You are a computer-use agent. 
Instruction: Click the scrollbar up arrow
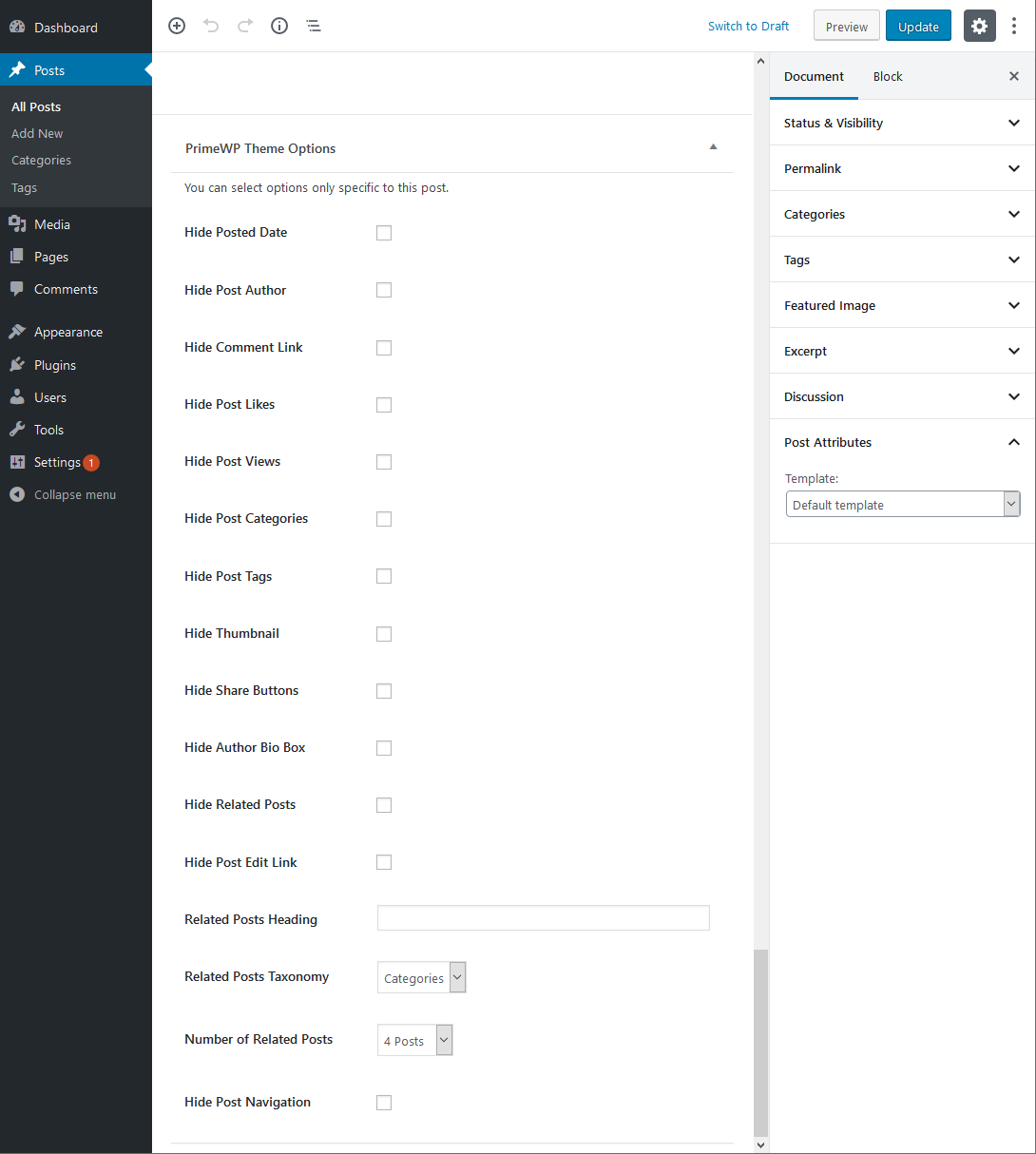(760, 61)
